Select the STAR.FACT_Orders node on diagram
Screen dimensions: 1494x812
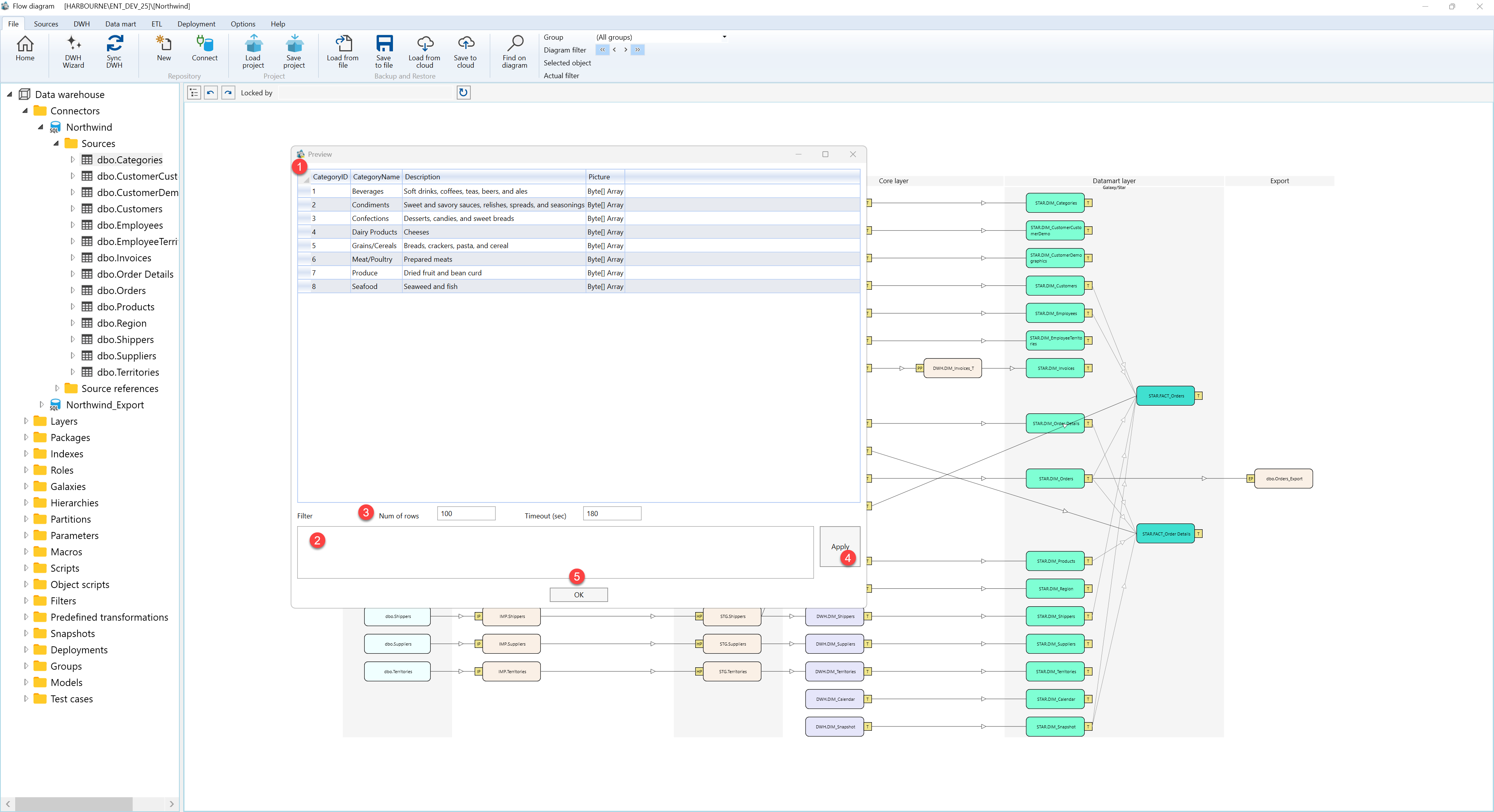[x=1165, y=396]
